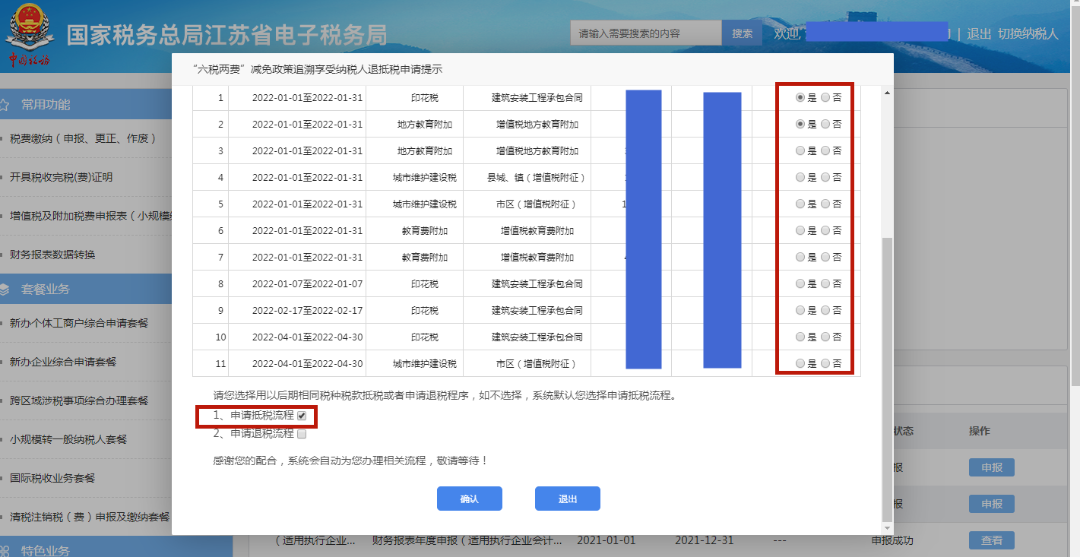1080x557 pixels.
Task: Click the 退出 button in the dialog
Action: (568, 498)
